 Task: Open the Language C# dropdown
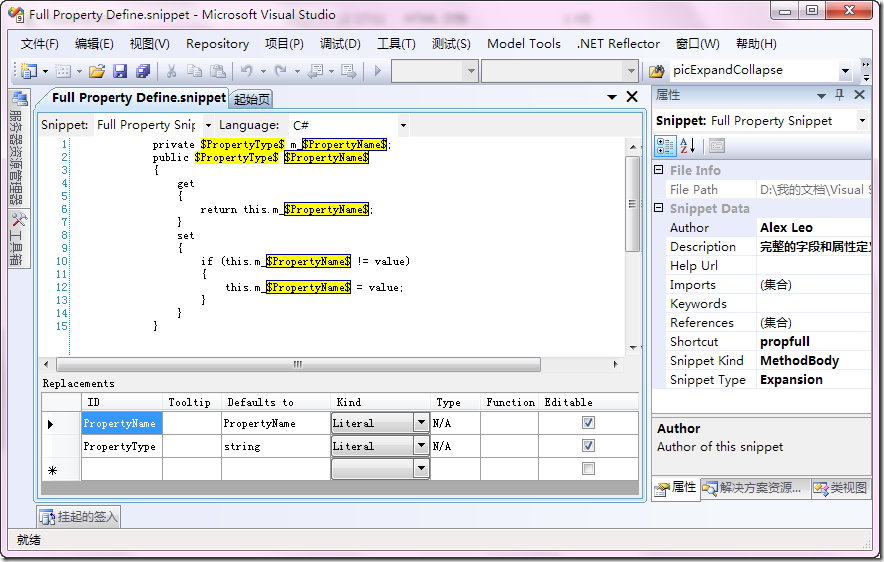tap(403, 125)
